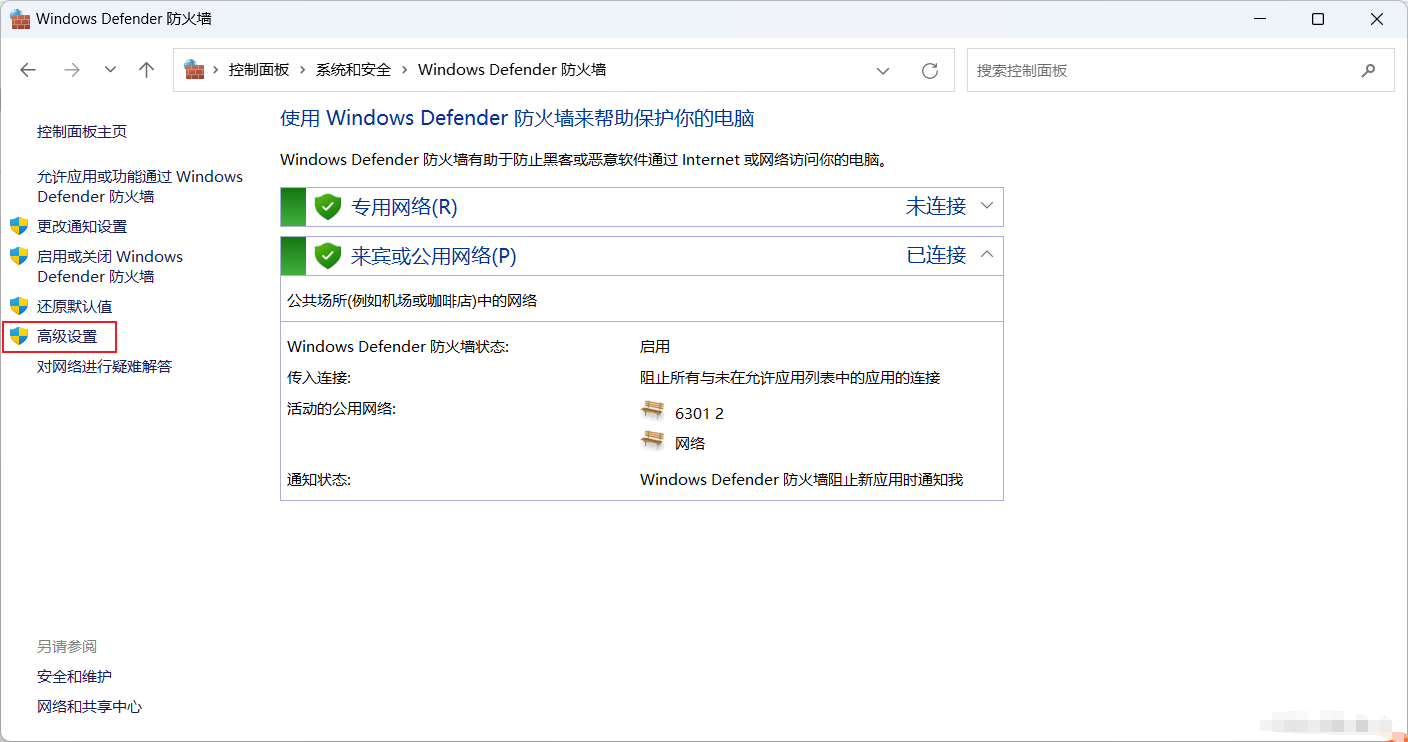1408x742 pixels.
Task: Click the 已连接 status text
Action: (936, 256)
